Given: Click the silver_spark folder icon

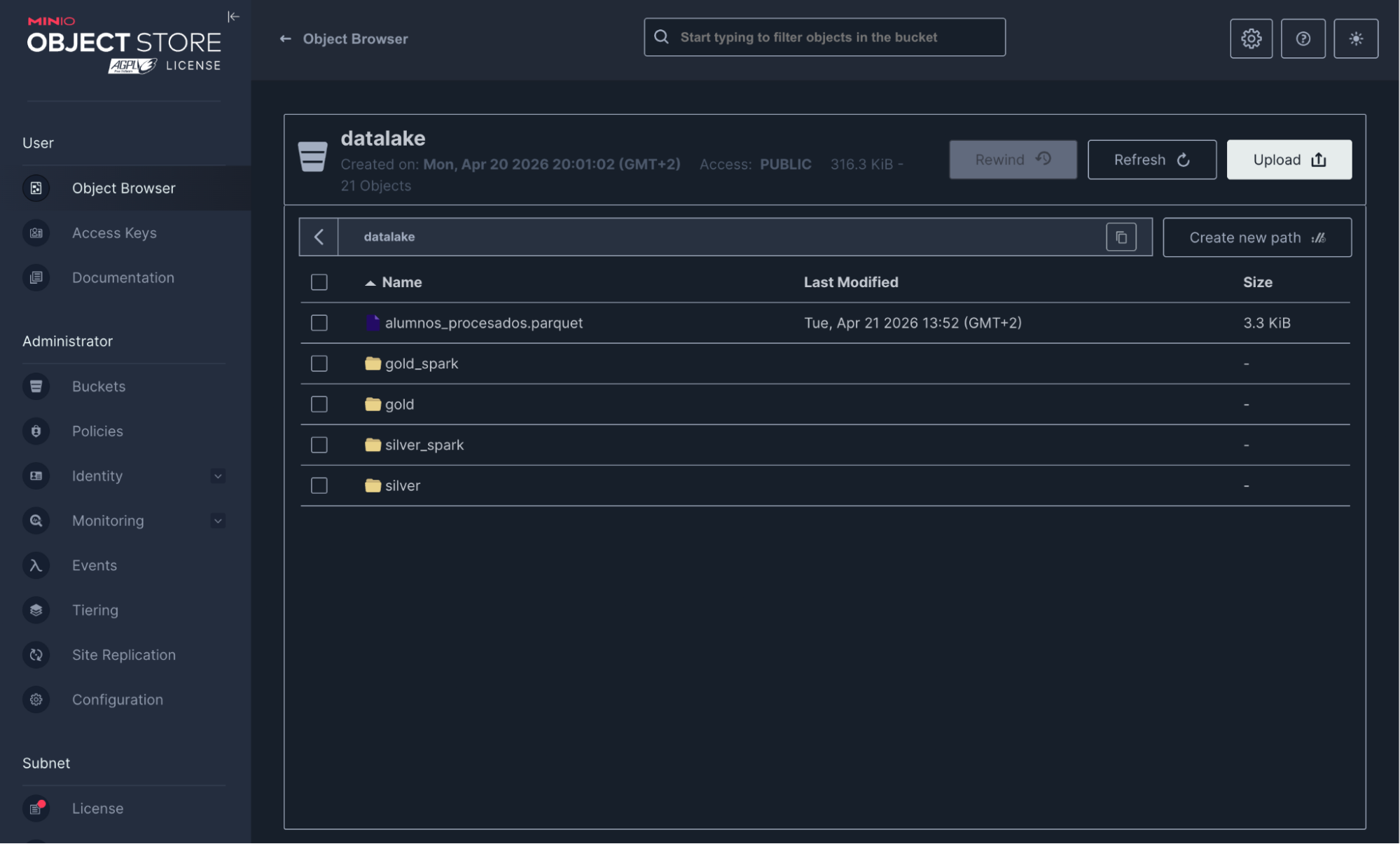Looking at the screenshot, I should pos(373,445).
